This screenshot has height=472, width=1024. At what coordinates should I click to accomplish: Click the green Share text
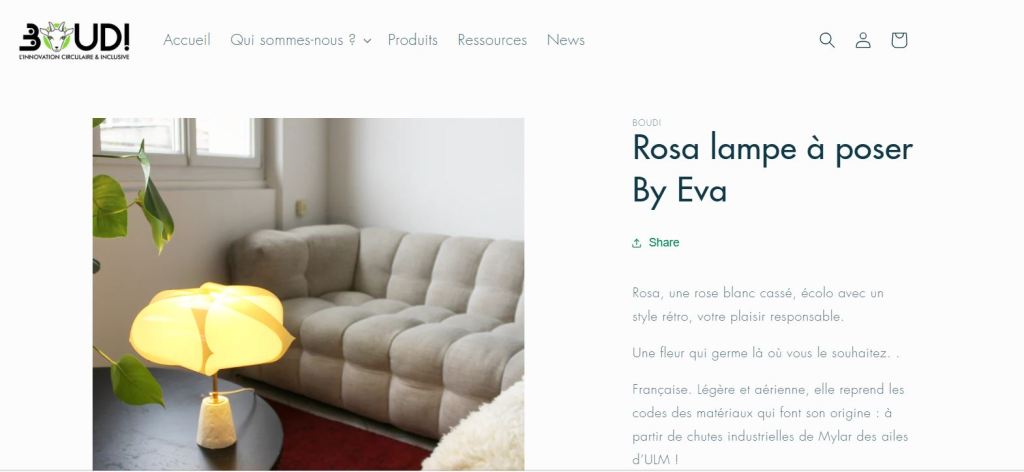pyautogui.click(x=664, y=242)
